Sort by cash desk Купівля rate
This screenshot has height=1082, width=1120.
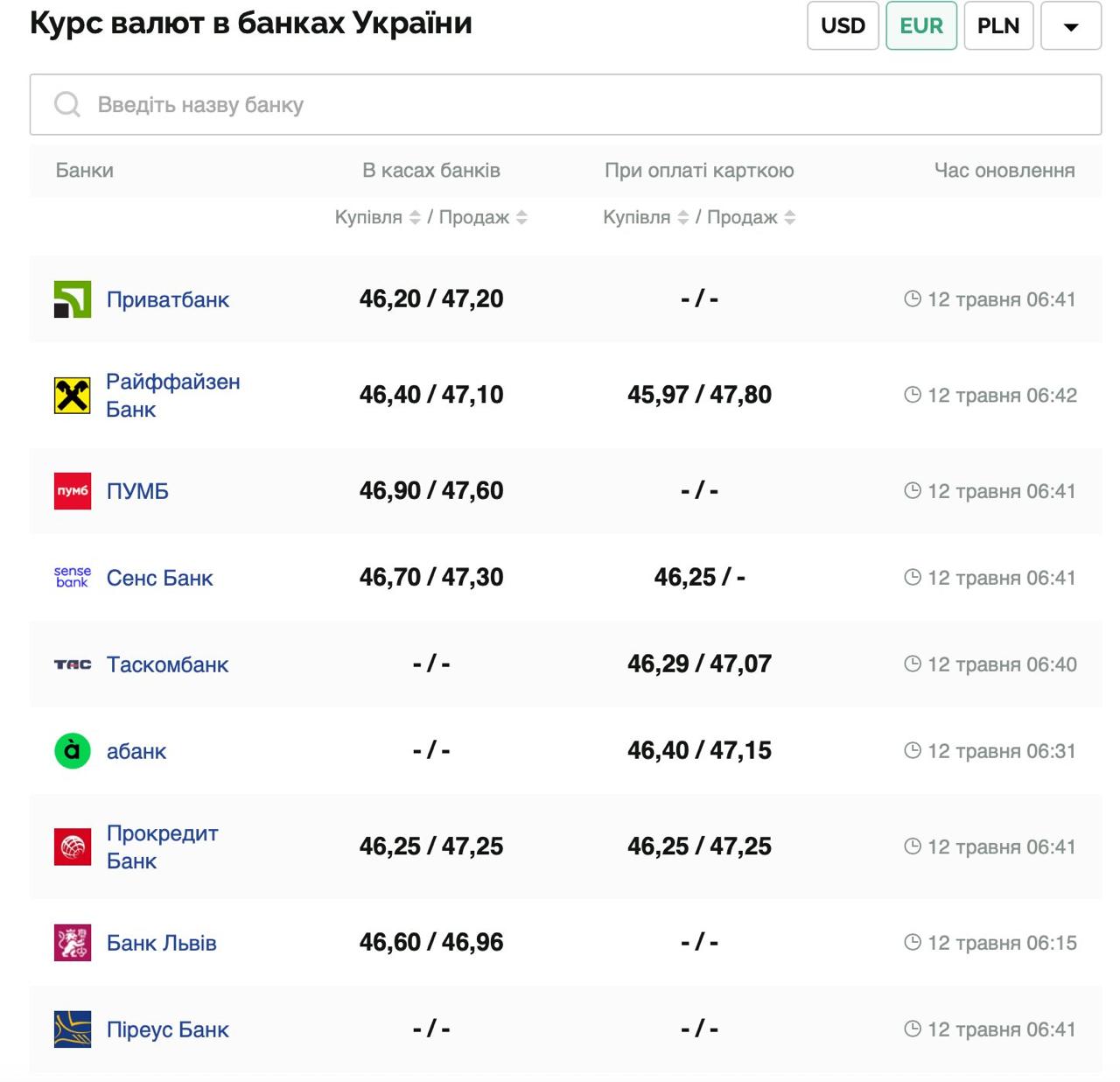pyautogui.click(x=415, y=218)
